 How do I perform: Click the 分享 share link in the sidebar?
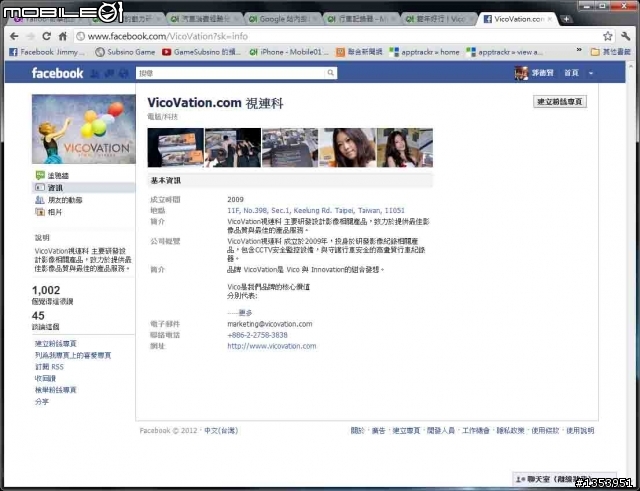42,402
